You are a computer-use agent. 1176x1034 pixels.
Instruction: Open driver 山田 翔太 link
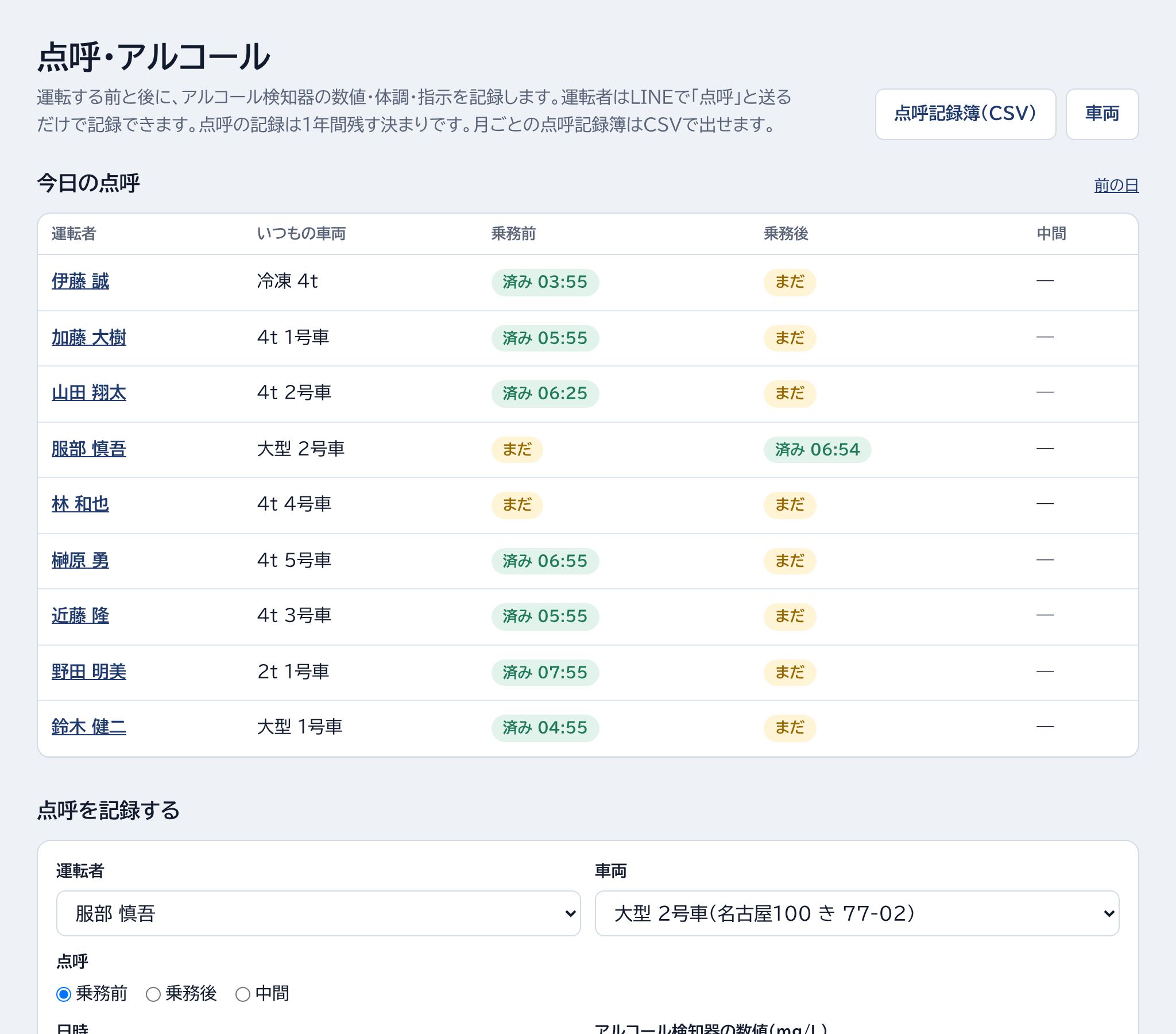point(88,393)
